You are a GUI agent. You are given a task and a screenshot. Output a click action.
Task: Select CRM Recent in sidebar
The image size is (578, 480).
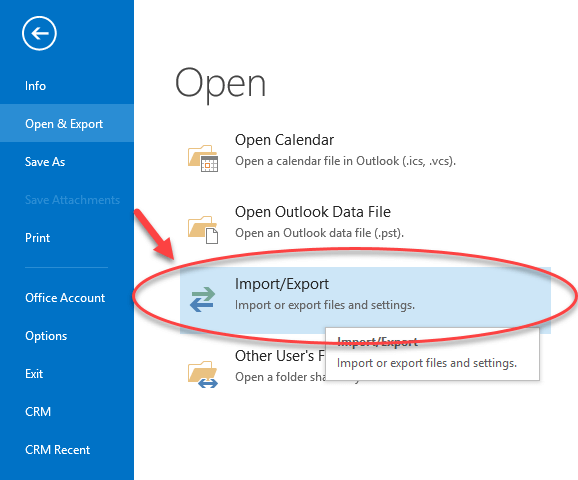[58, 450]
